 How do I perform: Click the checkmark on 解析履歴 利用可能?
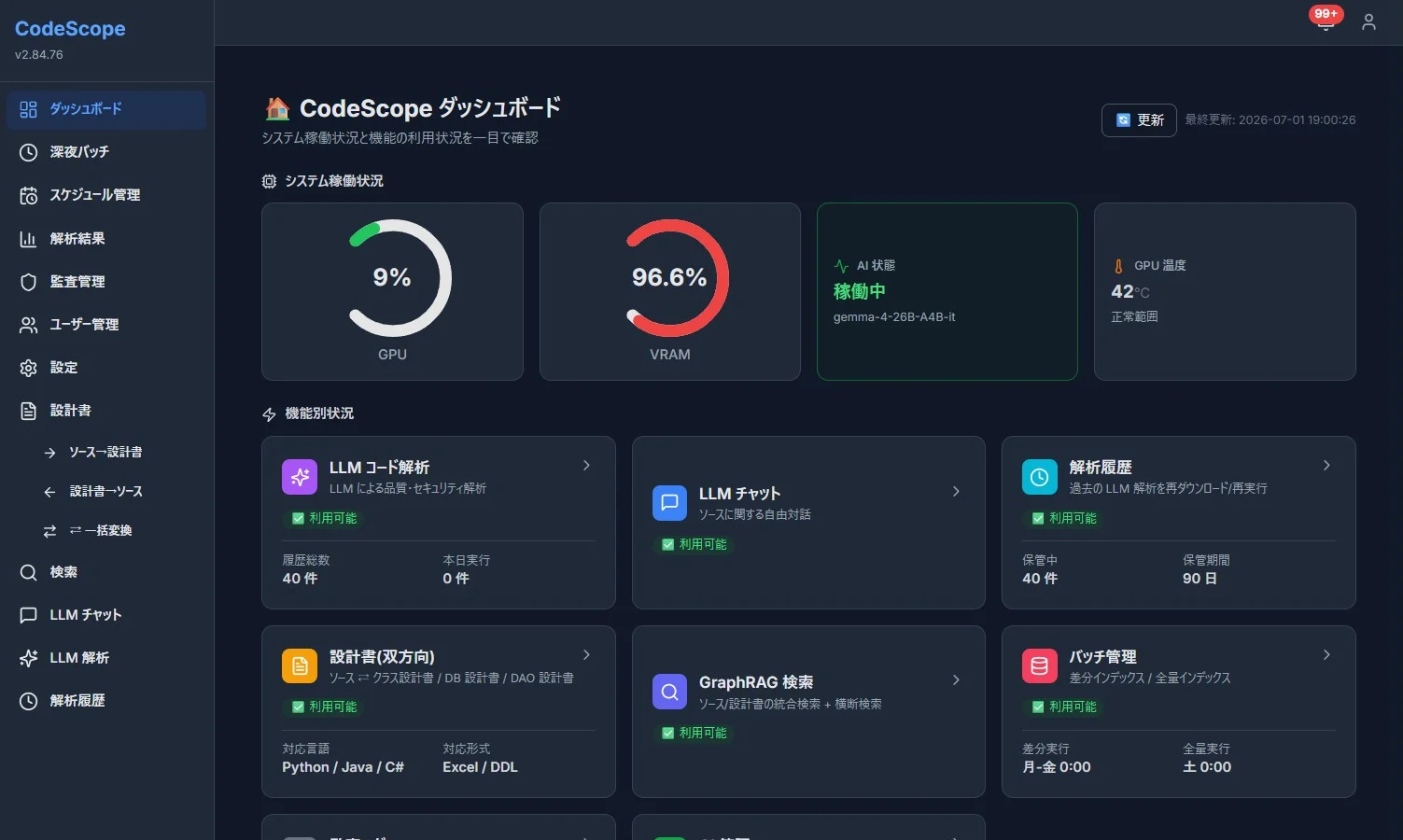(1038, 518)
